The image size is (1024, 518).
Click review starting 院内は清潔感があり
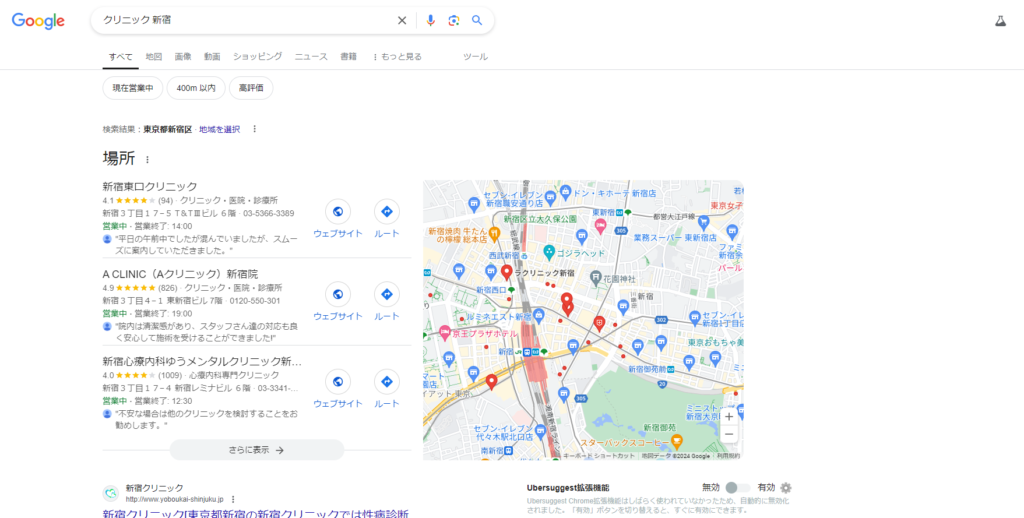click(206, 332)
